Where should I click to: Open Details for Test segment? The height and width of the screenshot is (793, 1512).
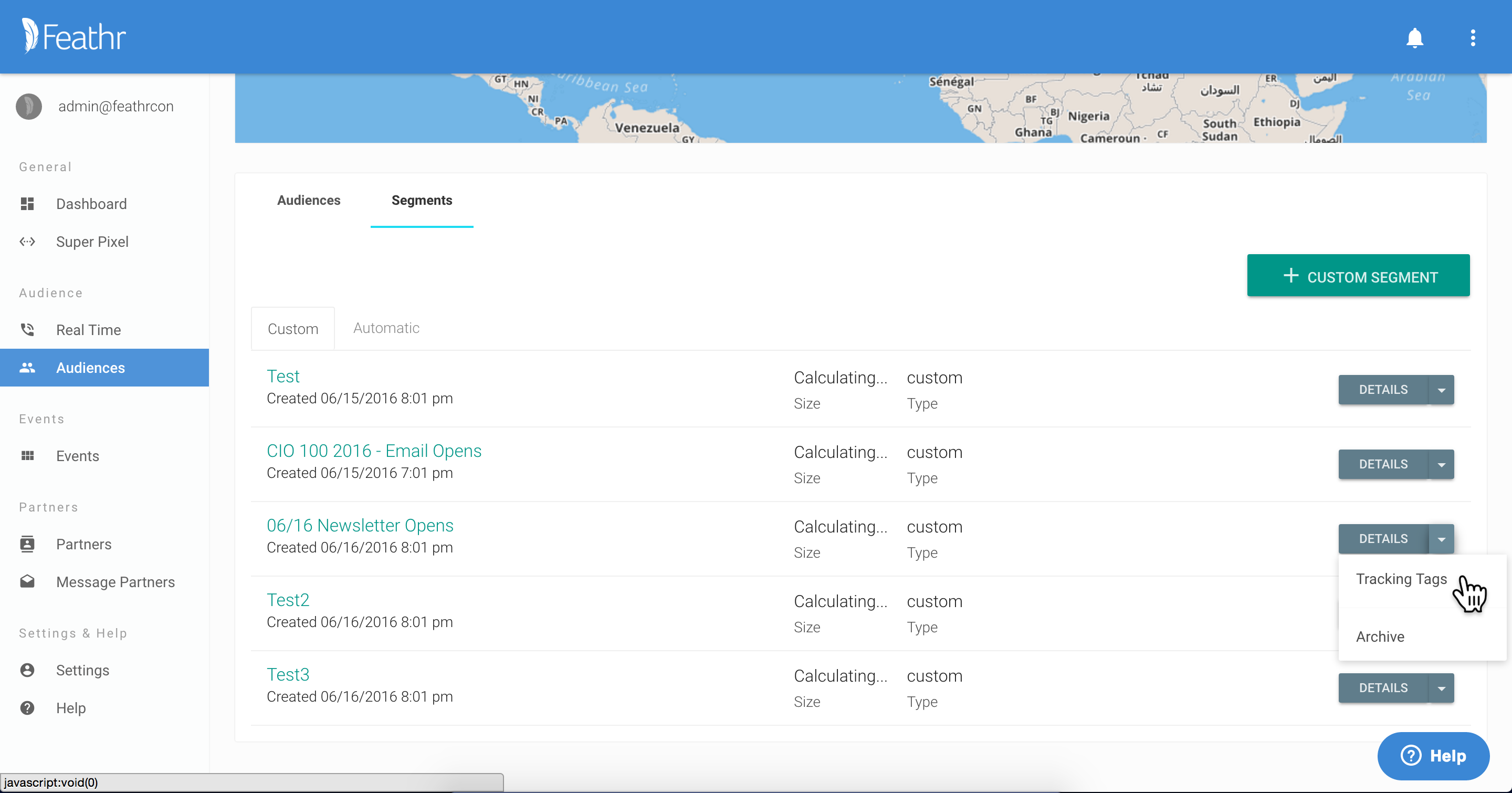pos(1383,390)
